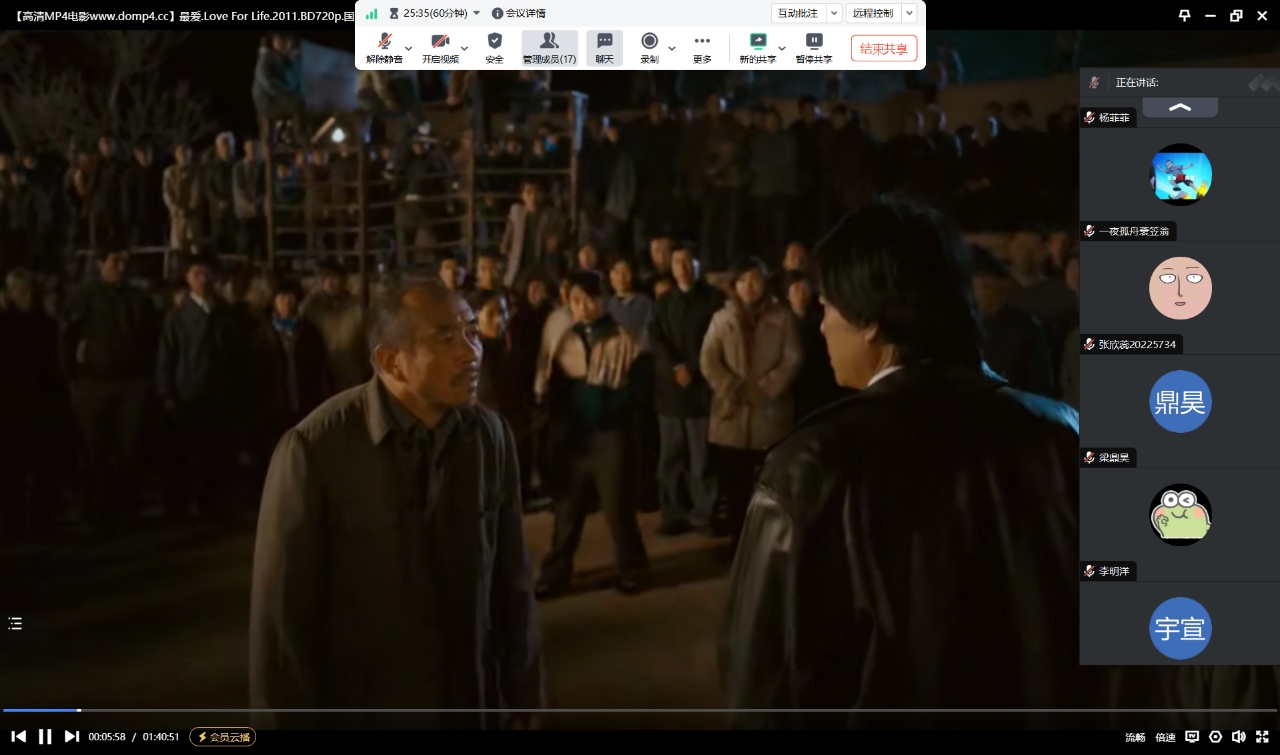This screenshot has height=755, width=1280.
Task: Open 会议详情 meeting details
Action: 518,13
